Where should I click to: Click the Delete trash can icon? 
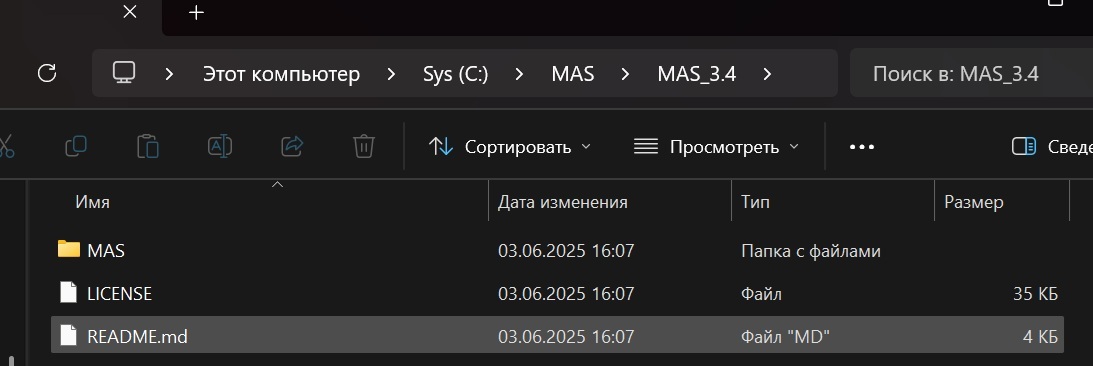point(364,146)
